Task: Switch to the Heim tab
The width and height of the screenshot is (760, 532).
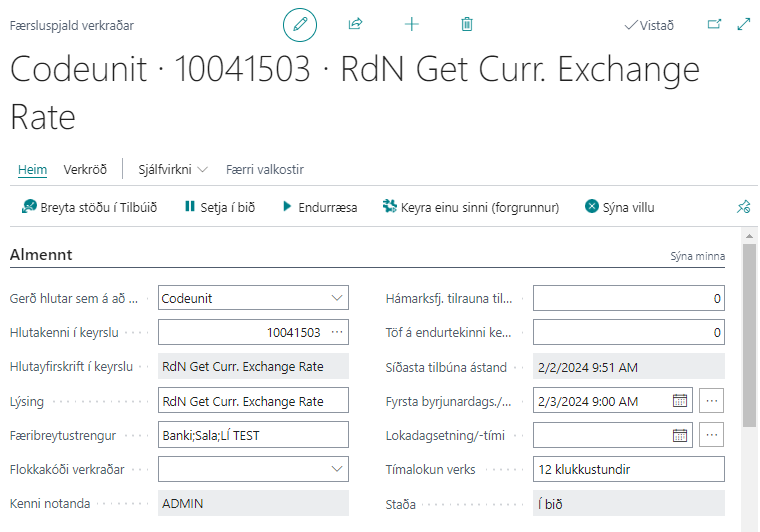Action: (x=32, y=169)
